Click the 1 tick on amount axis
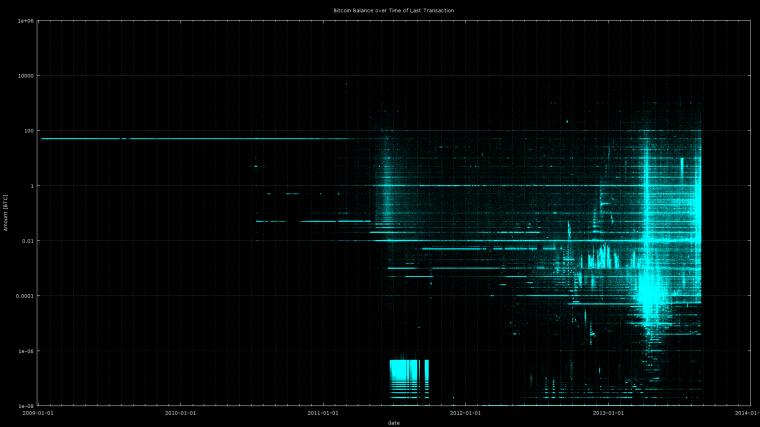This screenshot has height=427, width=760. [31, 186]
